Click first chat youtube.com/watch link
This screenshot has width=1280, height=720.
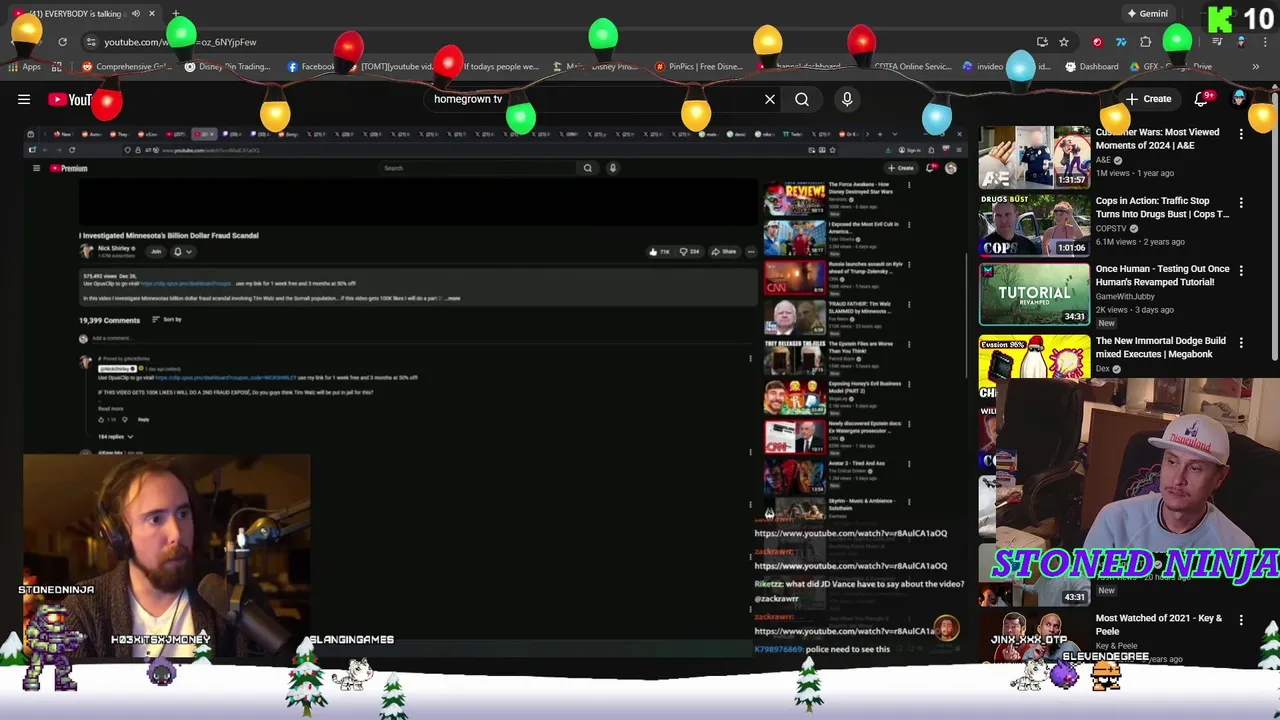[850, 533]
